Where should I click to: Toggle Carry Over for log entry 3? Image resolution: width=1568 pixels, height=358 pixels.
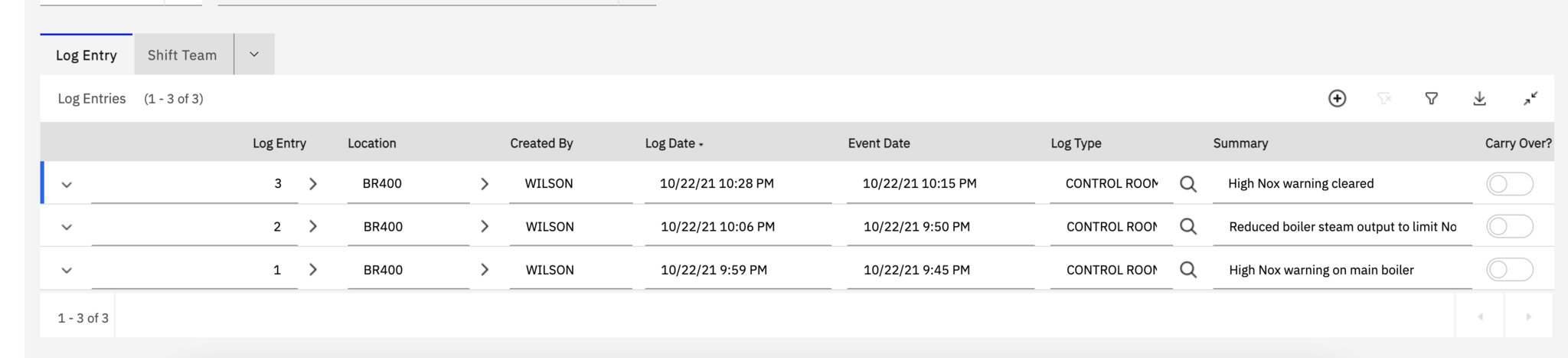1510,184
